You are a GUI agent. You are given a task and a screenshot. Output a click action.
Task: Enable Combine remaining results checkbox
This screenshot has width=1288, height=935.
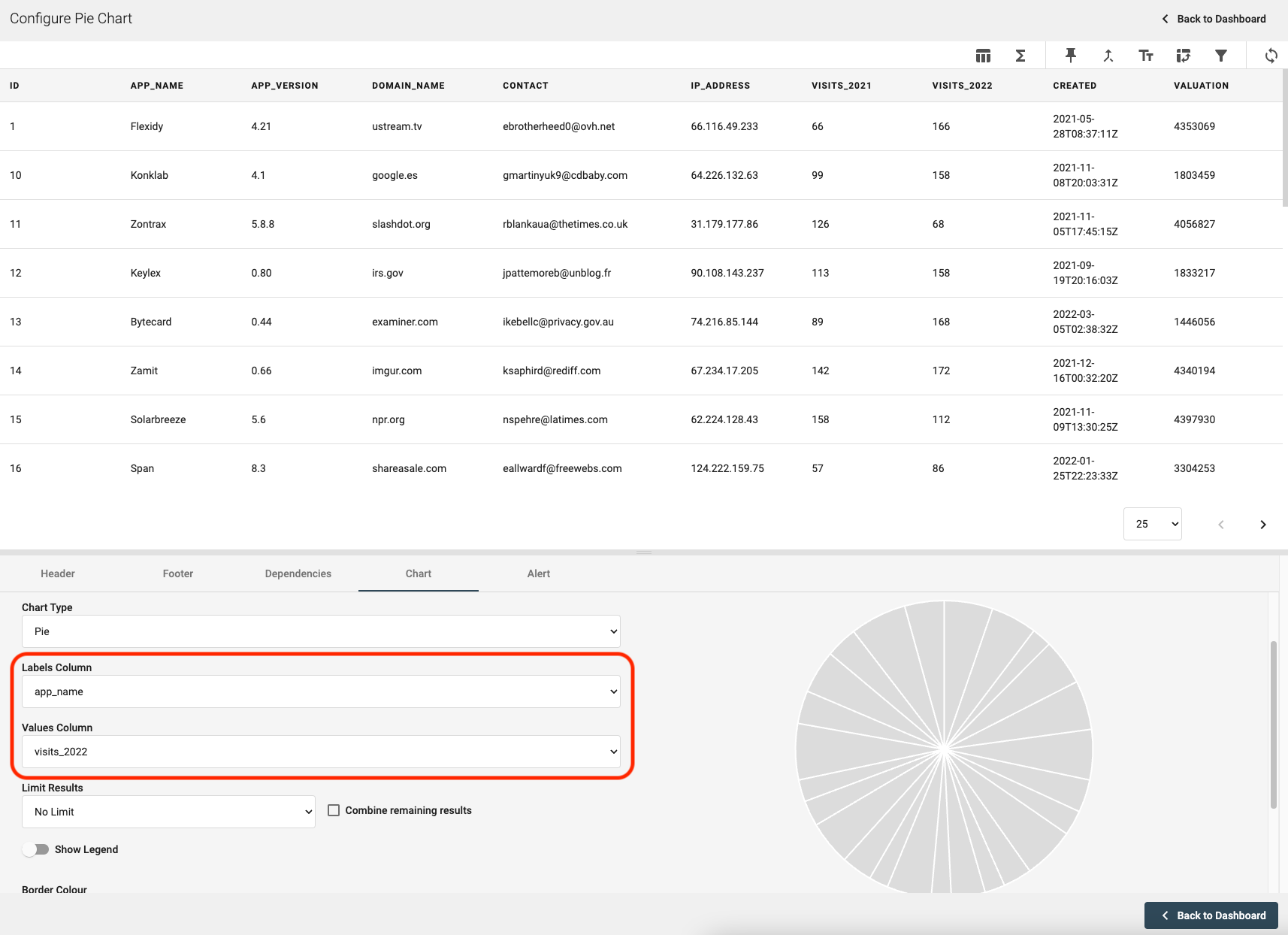[334, 810]
